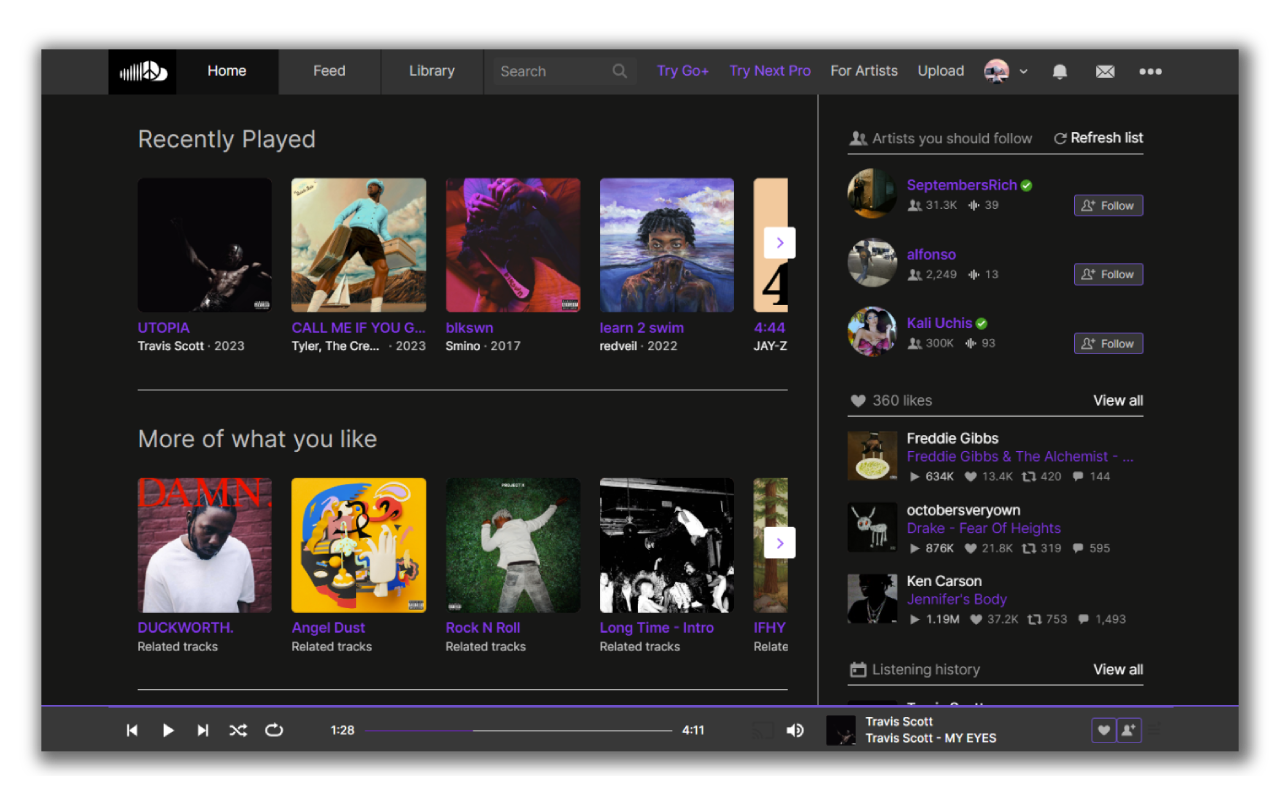Open the Upload page

[x=941, y=71]
